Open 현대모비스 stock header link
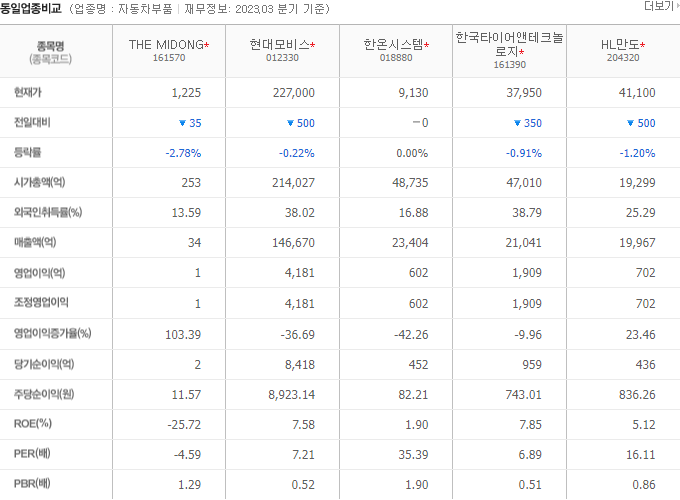The image size is (680, 500). pos(280,45)
